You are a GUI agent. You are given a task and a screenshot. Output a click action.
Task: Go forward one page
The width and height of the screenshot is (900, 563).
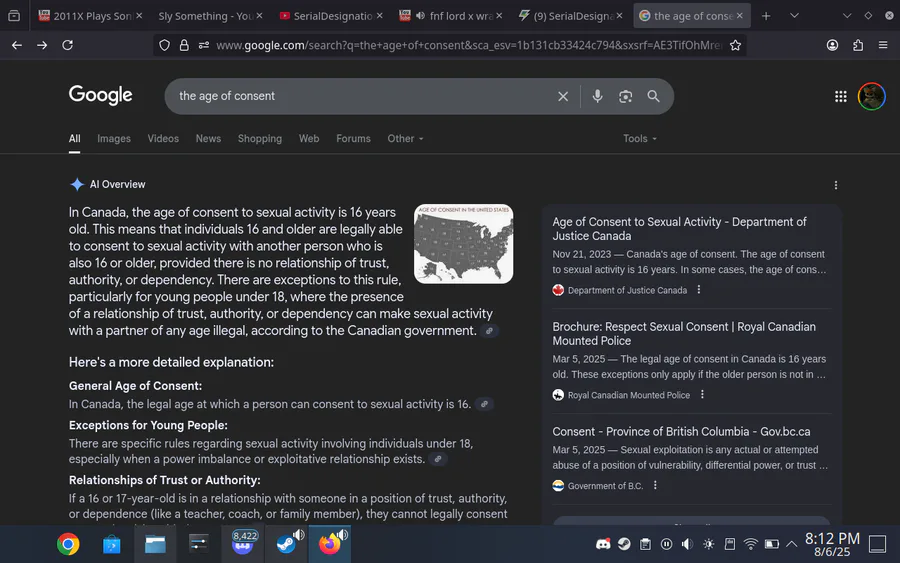point(42,45)
